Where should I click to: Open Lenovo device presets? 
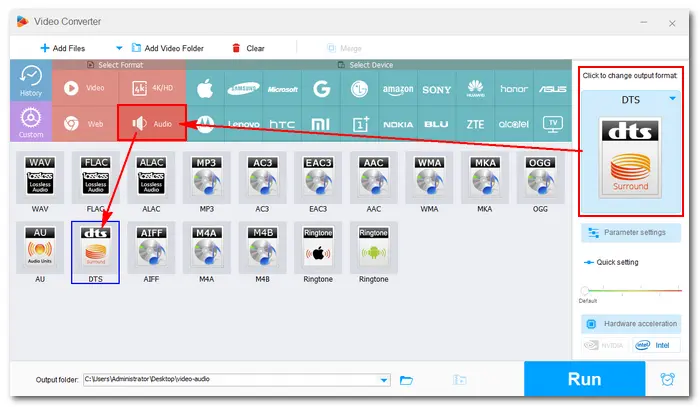point(243,124)
